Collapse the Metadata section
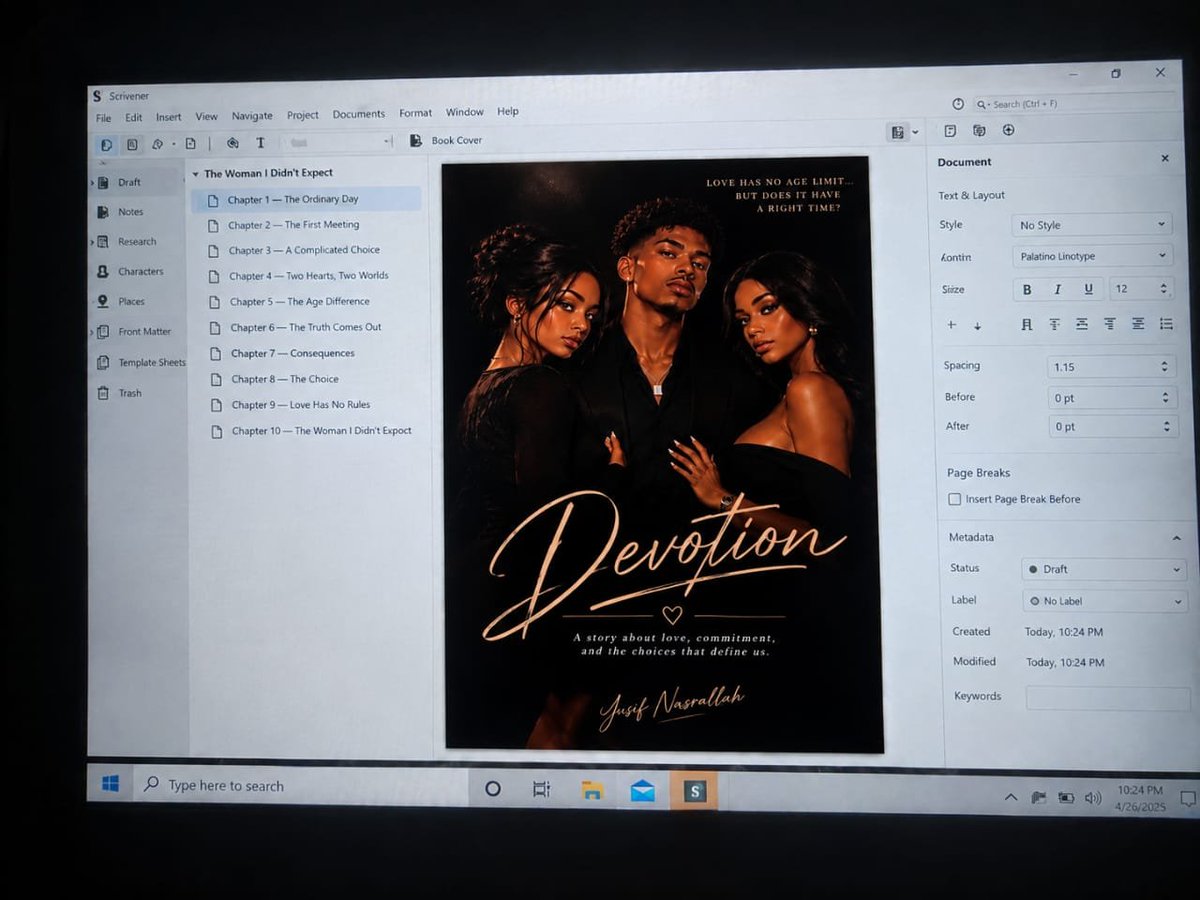 click(1176, 538)
